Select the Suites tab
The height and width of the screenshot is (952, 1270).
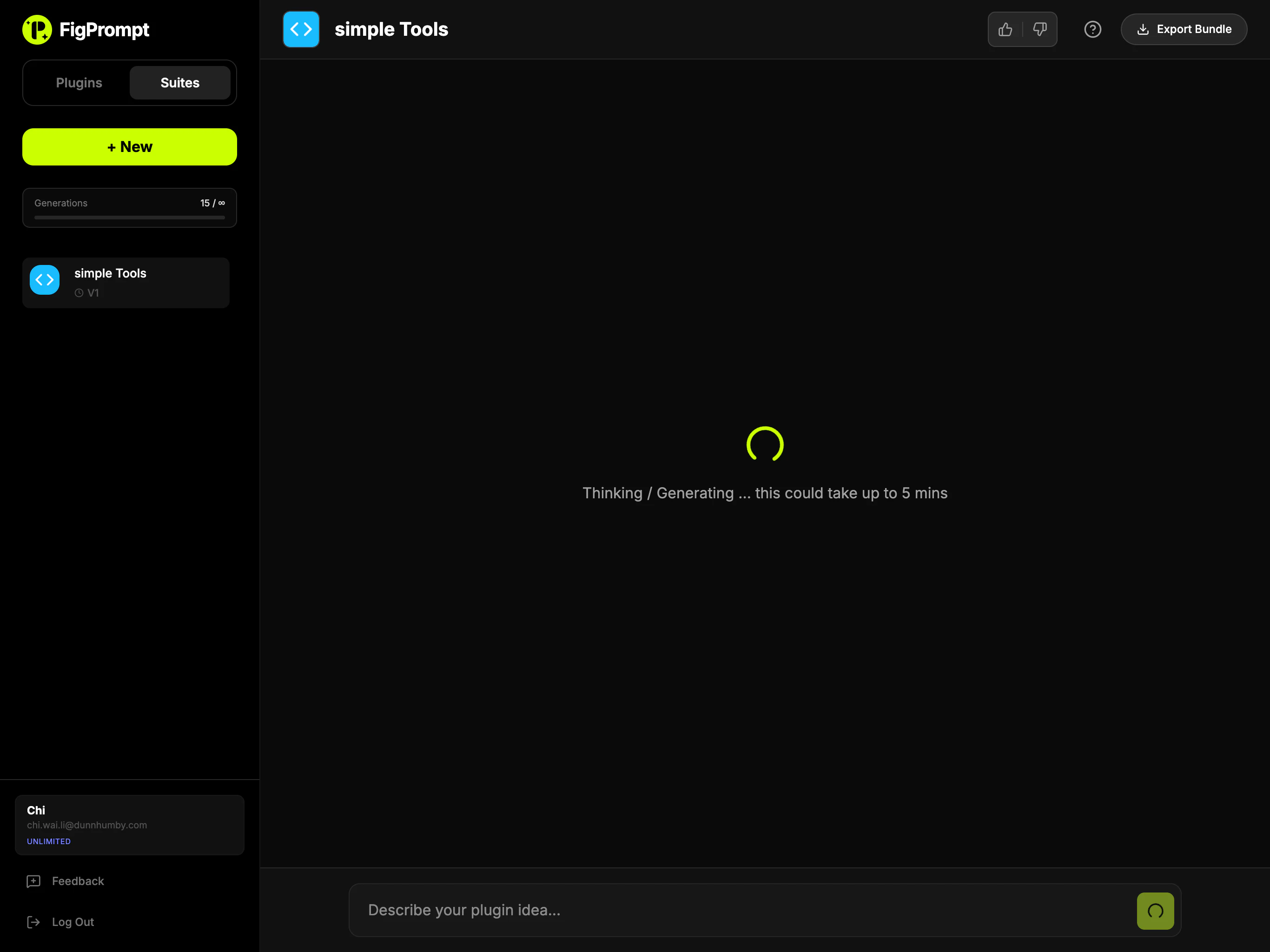click(180, 83)
